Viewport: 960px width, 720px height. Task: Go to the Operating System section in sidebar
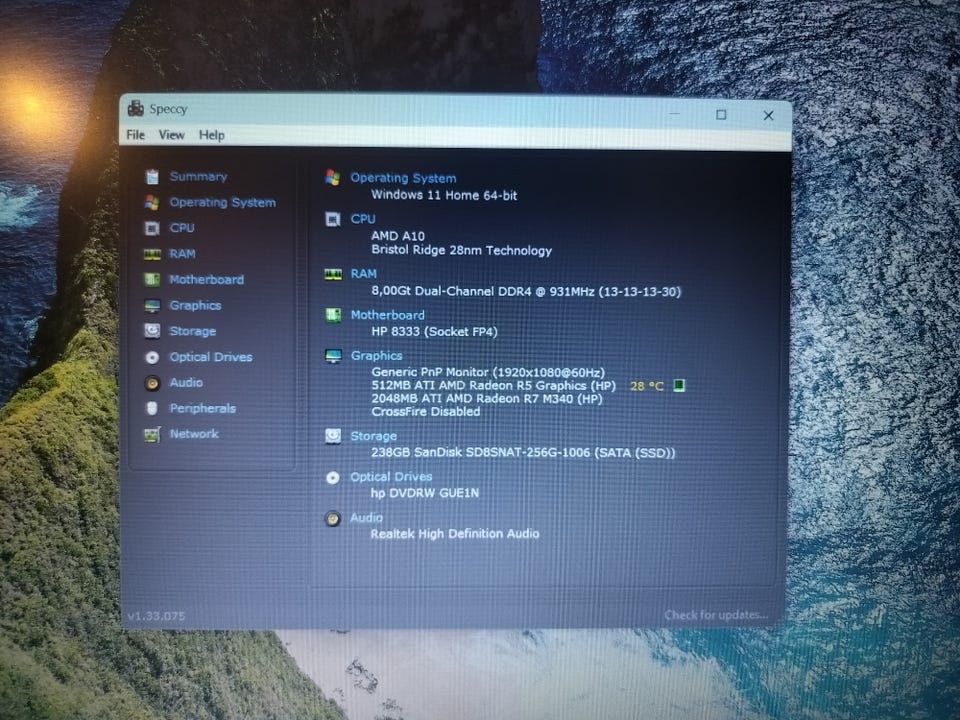pos(223,203)
